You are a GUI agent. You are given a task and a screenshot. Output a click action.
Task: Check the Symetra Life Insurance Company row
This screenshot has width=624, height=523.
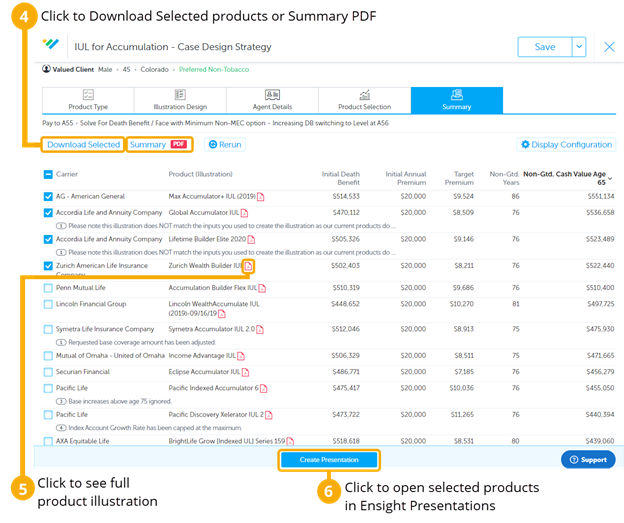coord(48,330)
